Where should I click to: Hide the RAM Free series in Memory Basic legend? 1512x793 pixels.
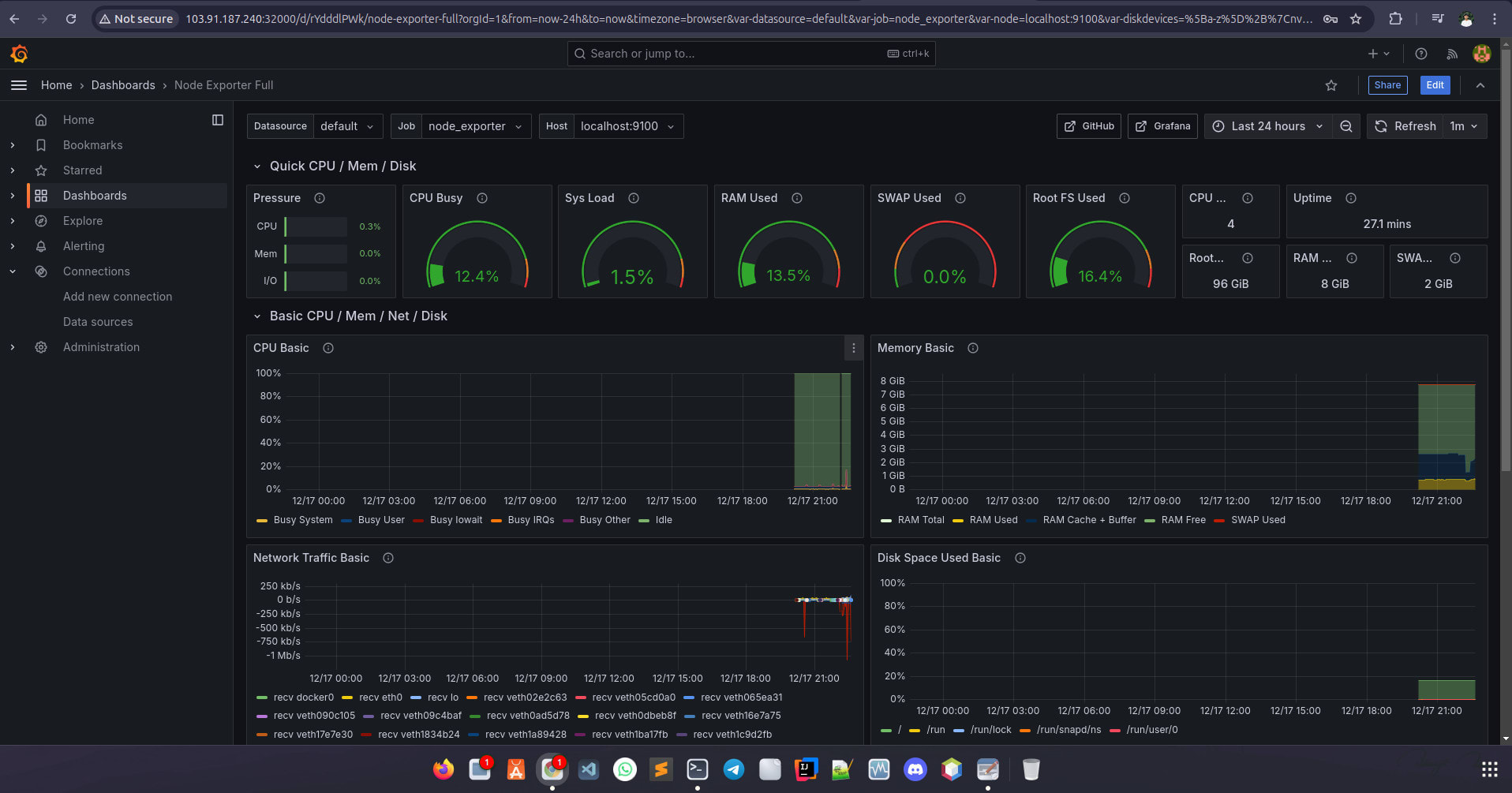point(1183,520)
